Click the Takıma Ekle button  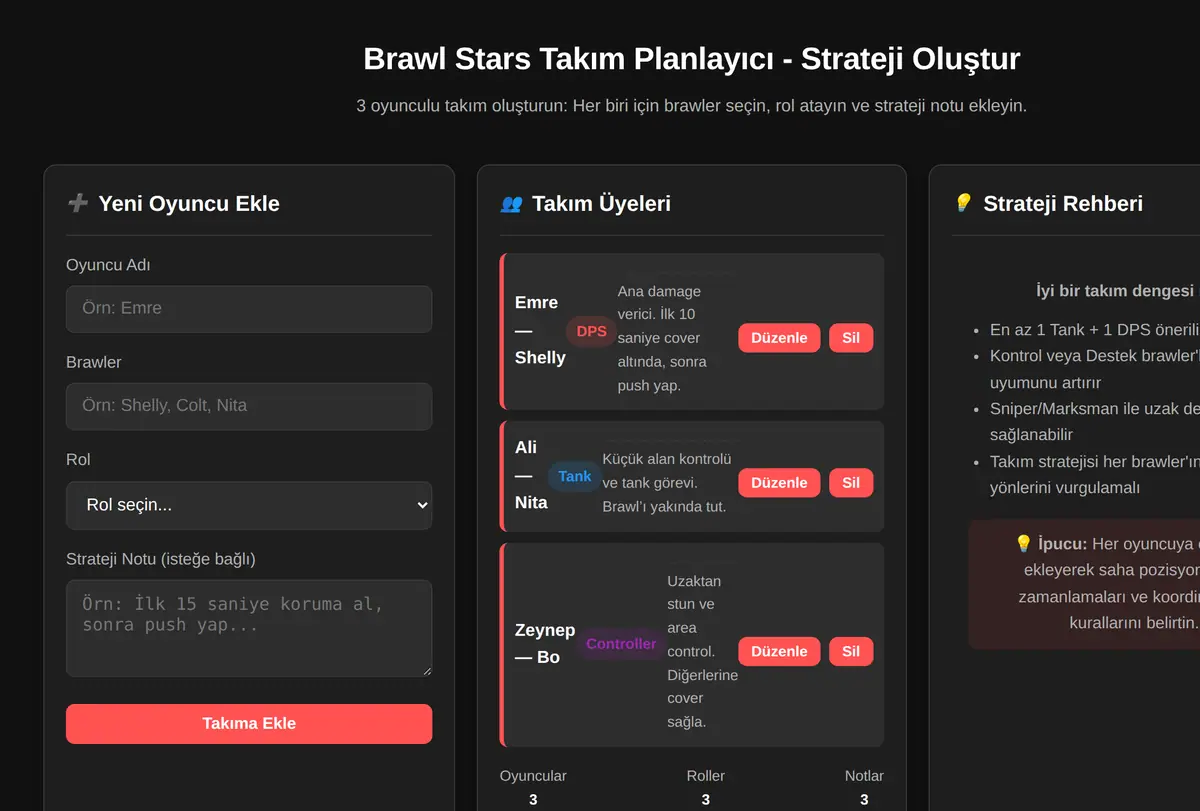(x=249, y=724)
